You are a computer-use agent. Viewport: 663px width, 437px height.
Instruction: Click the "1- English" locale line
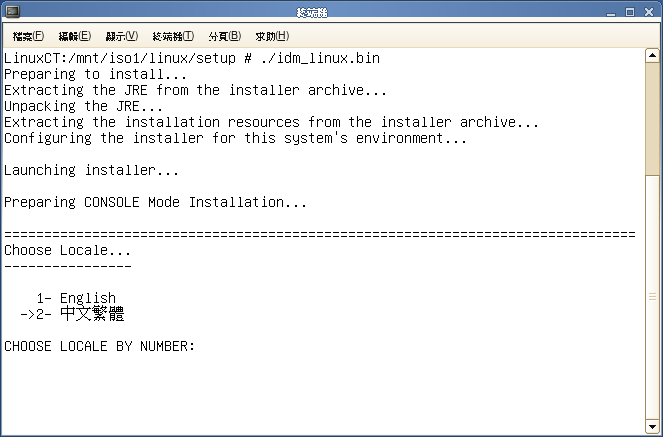76,298
